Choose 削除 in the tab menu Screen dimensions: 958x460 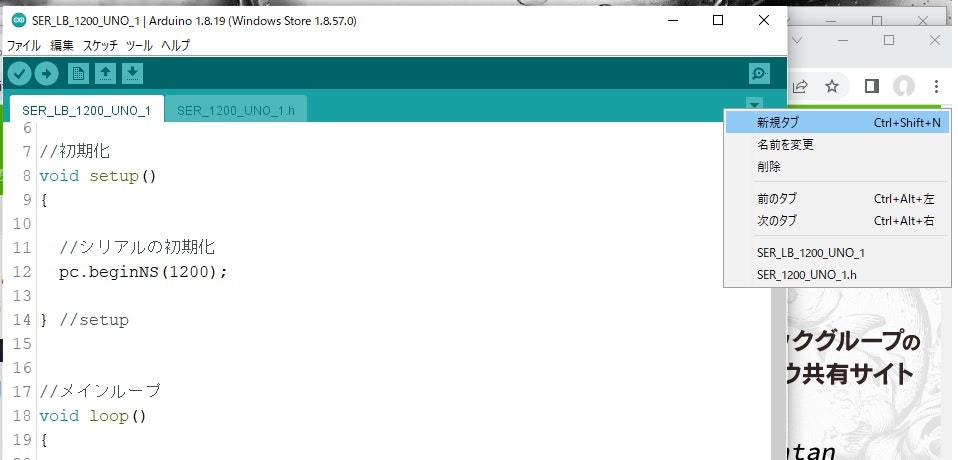point(837,167)
